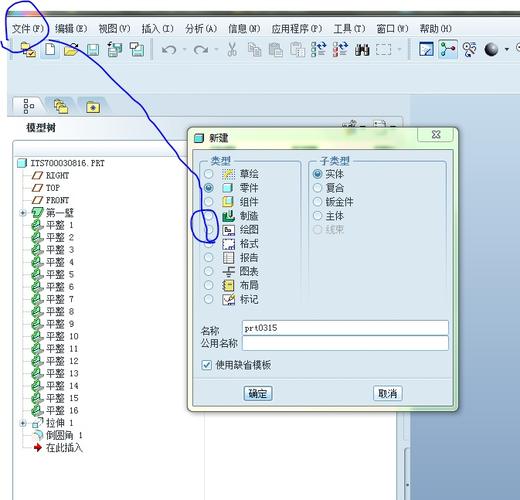The height and width of the screenshot is (500, 520).
Task: Click the Copy icon
Action: pyautogui.click(x=254, y=50)
